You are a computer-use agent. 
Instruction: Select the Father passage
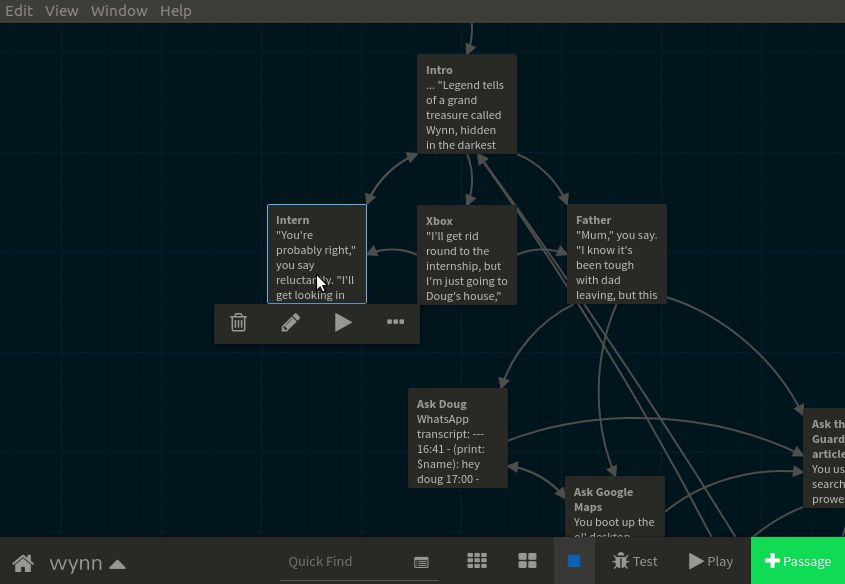coord(617,254)
